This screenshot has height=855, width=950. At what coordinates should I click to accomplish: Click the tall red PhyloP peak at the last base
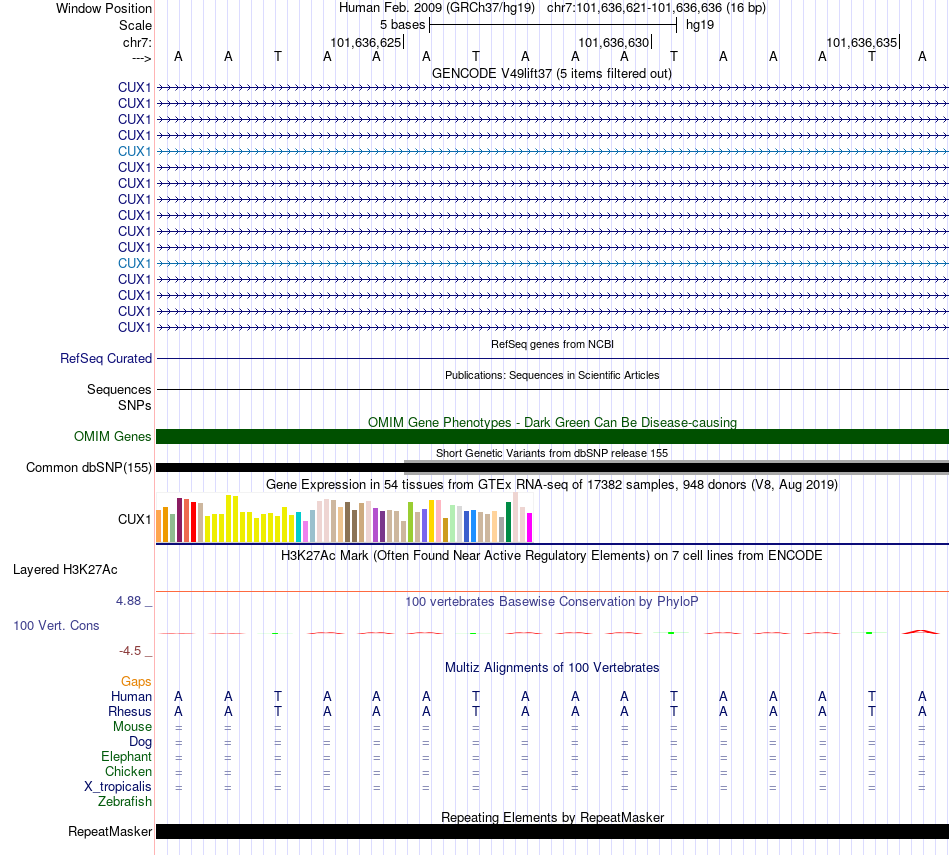921,632
